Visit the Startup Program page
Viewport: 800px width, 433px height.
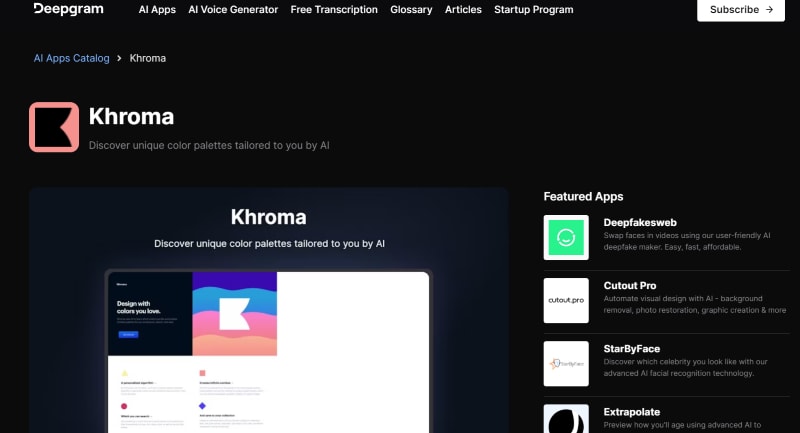coord(534,10)
